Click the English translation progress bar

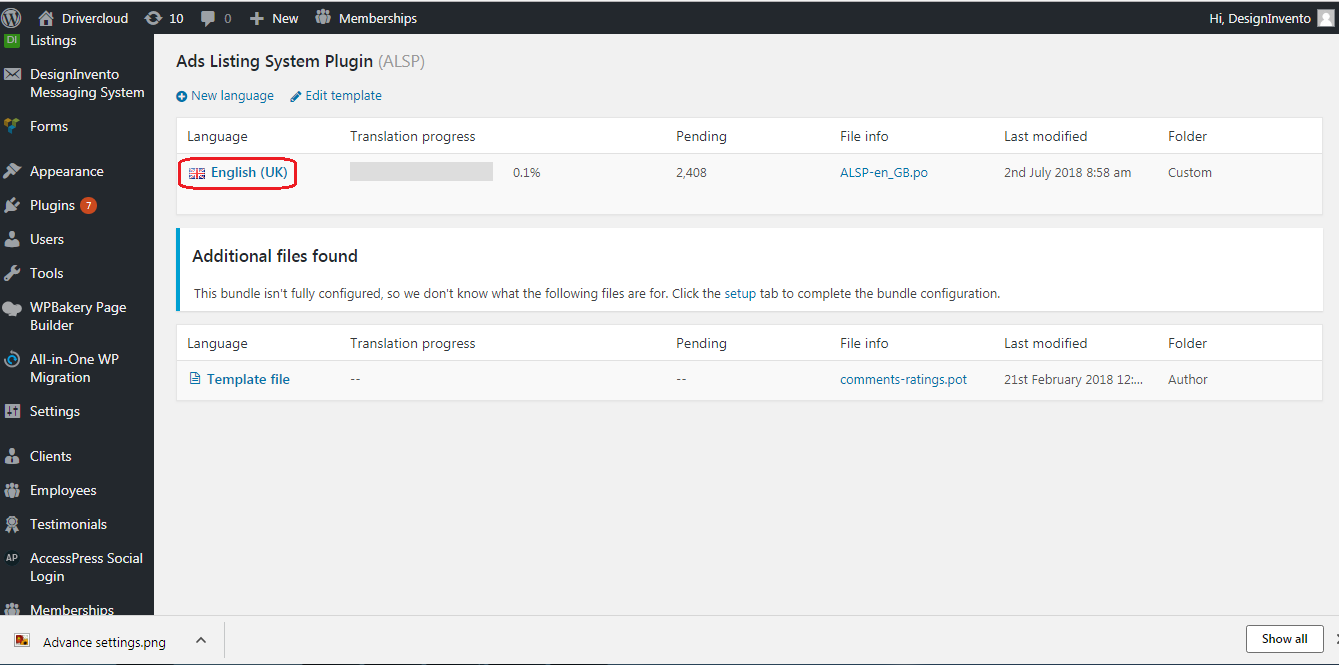pos(421,172)
